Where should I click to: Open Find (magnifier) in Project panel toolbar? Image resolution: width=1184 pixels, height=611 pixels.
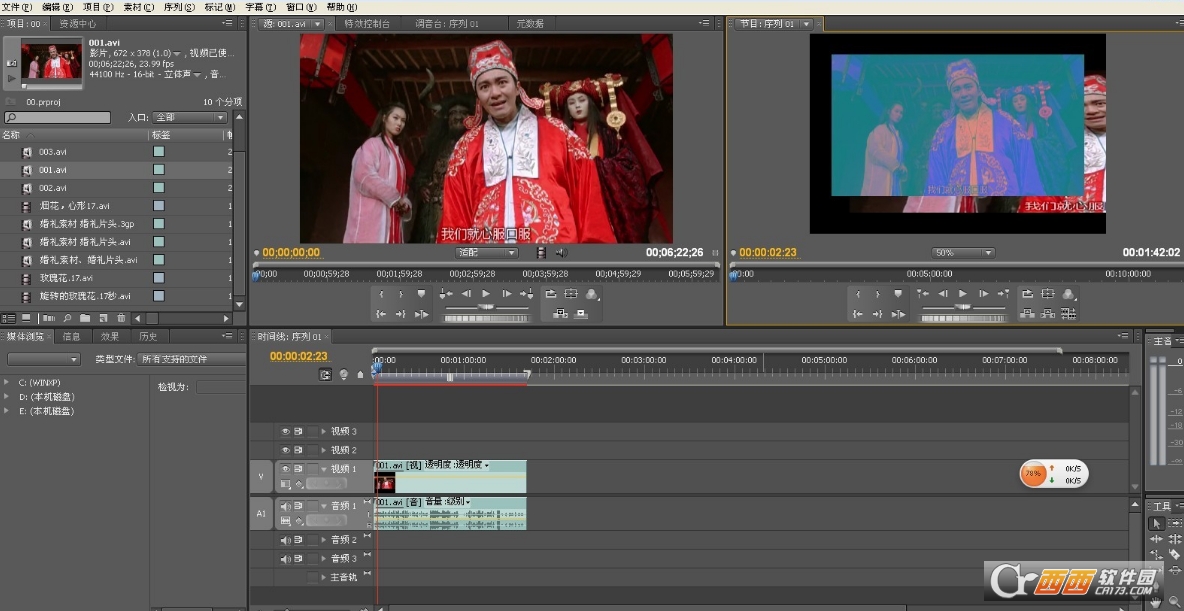[x=67, y=318]
